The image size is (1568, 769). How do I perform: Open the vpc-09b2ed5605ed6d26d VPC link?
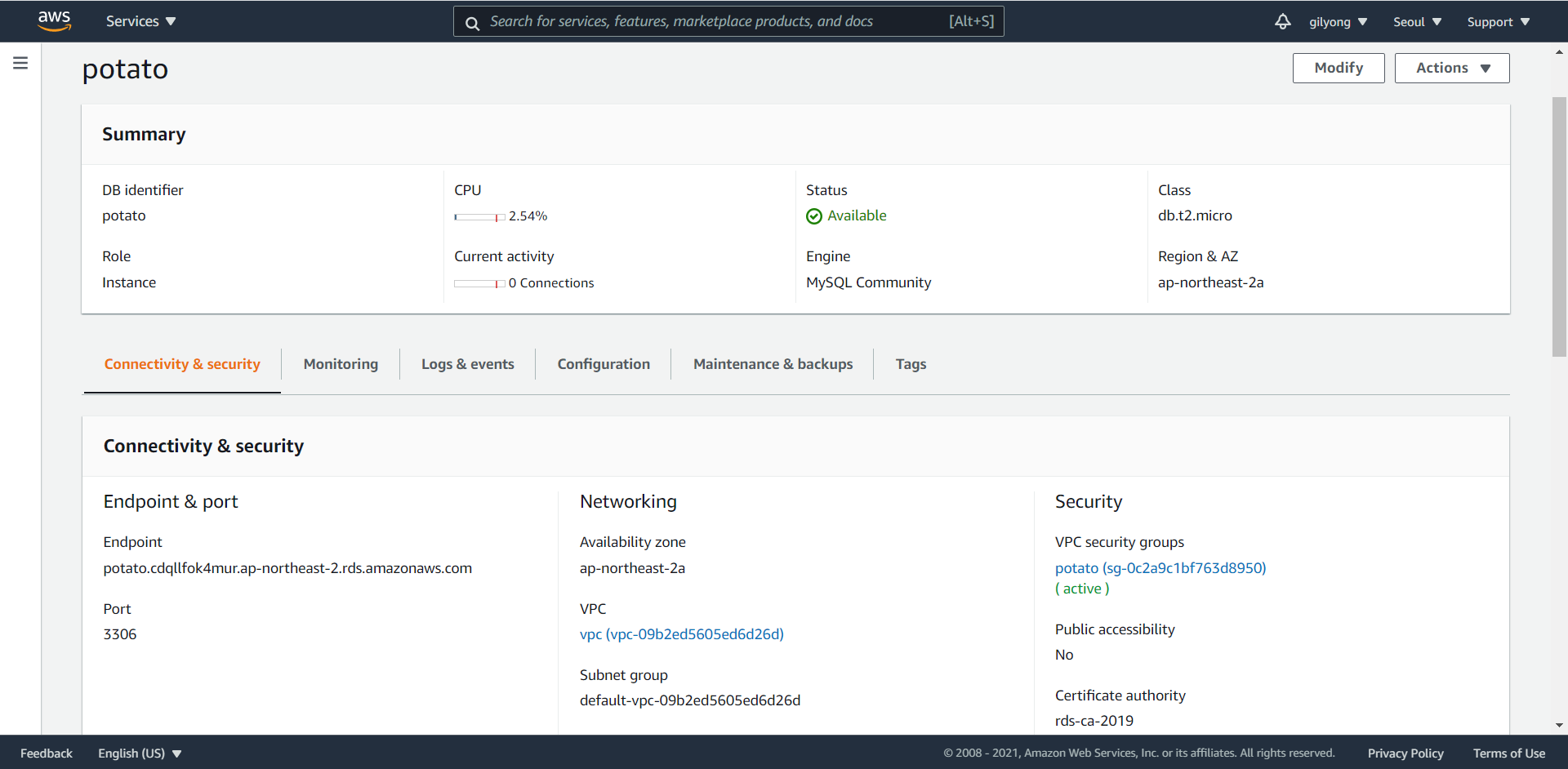click(x=681, y=634)
